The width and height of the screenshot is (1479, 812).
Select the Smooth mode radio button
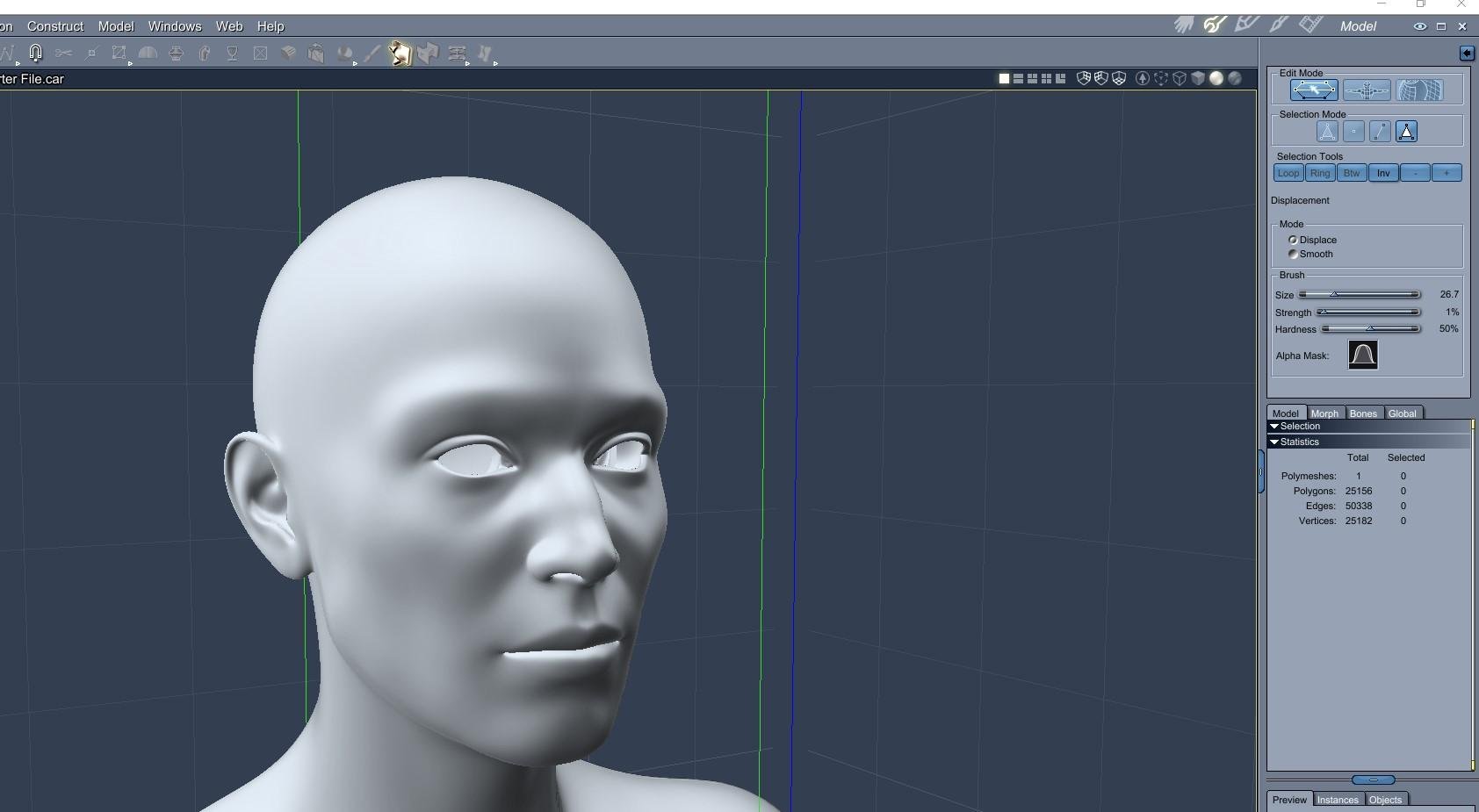[1293, 254]
